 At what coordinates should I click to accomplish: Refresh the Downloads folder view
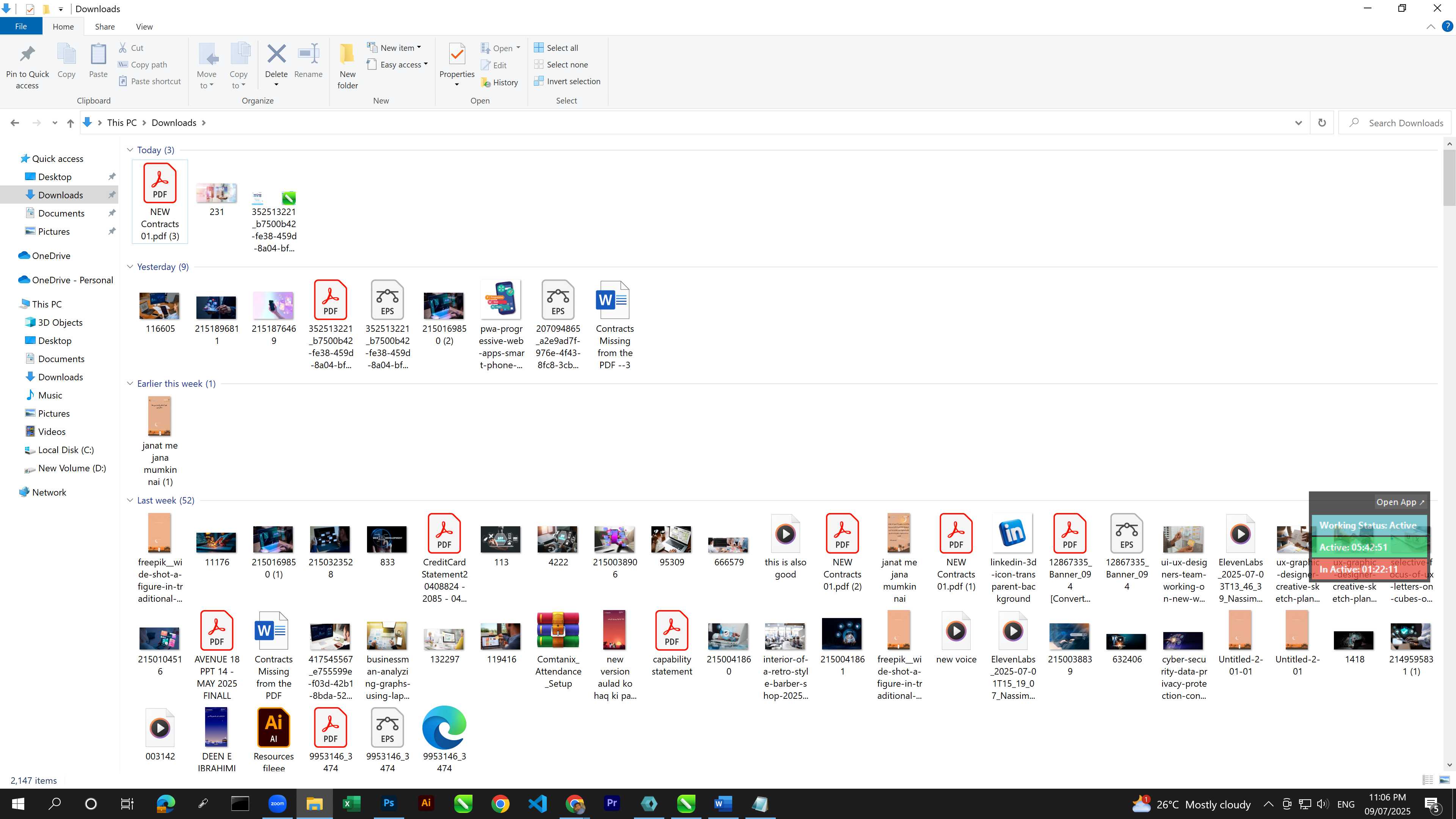click(x=1321, y=122)
